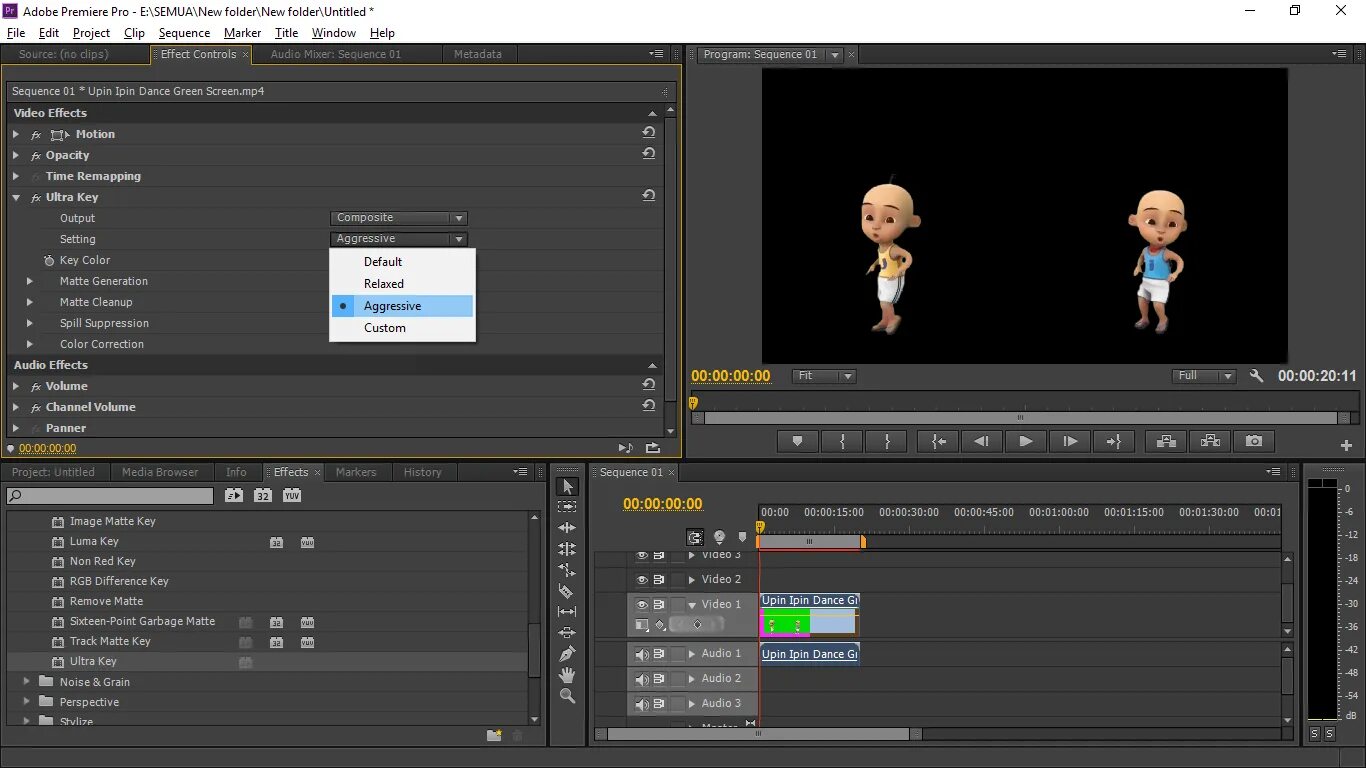Go to In point
Viewport: 1366px width, 768px height.
[938, 441]
